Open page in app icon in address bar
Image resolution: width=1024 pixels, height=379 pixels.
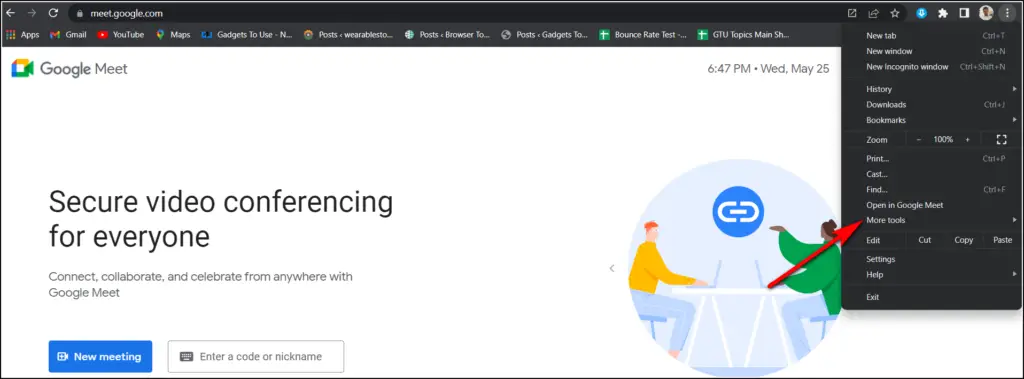coord(852,13)
